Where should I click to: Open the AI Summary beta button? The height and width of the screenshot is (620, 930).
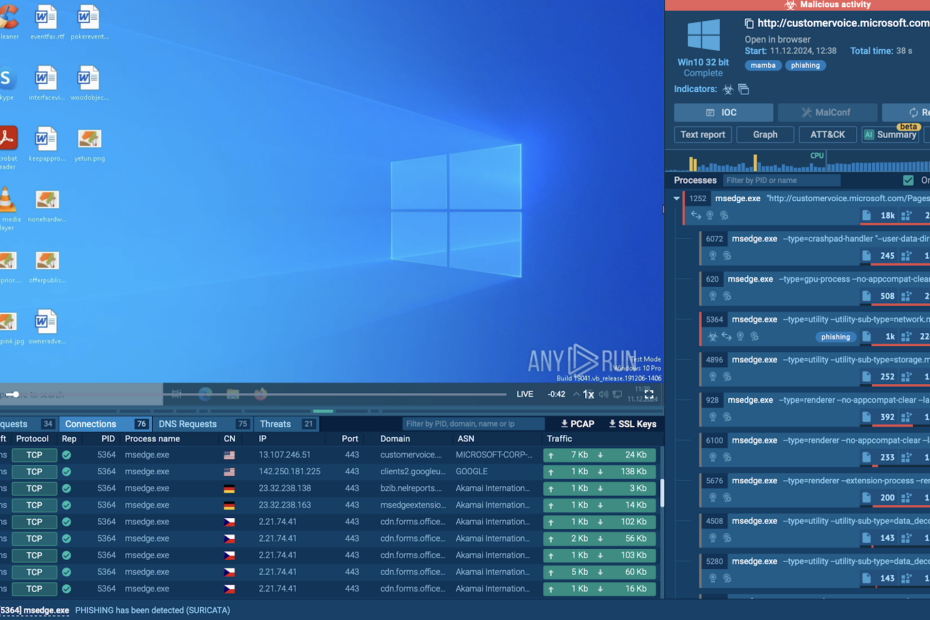tap(890, 135)
